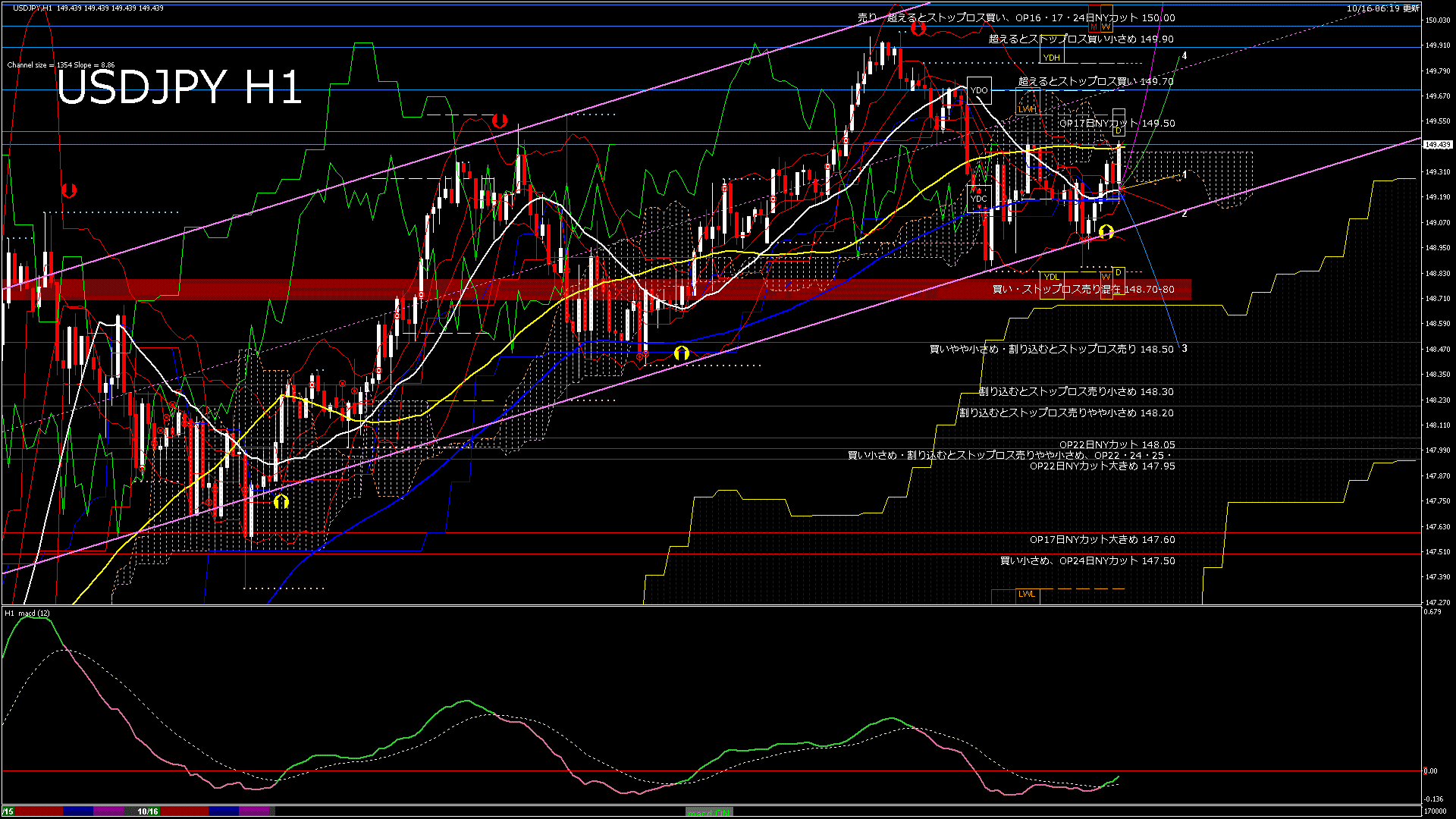Click the YDC yesterday close label box
Image resolution: width=1456 pixels, height=819 pixels.
coord(979,199)
